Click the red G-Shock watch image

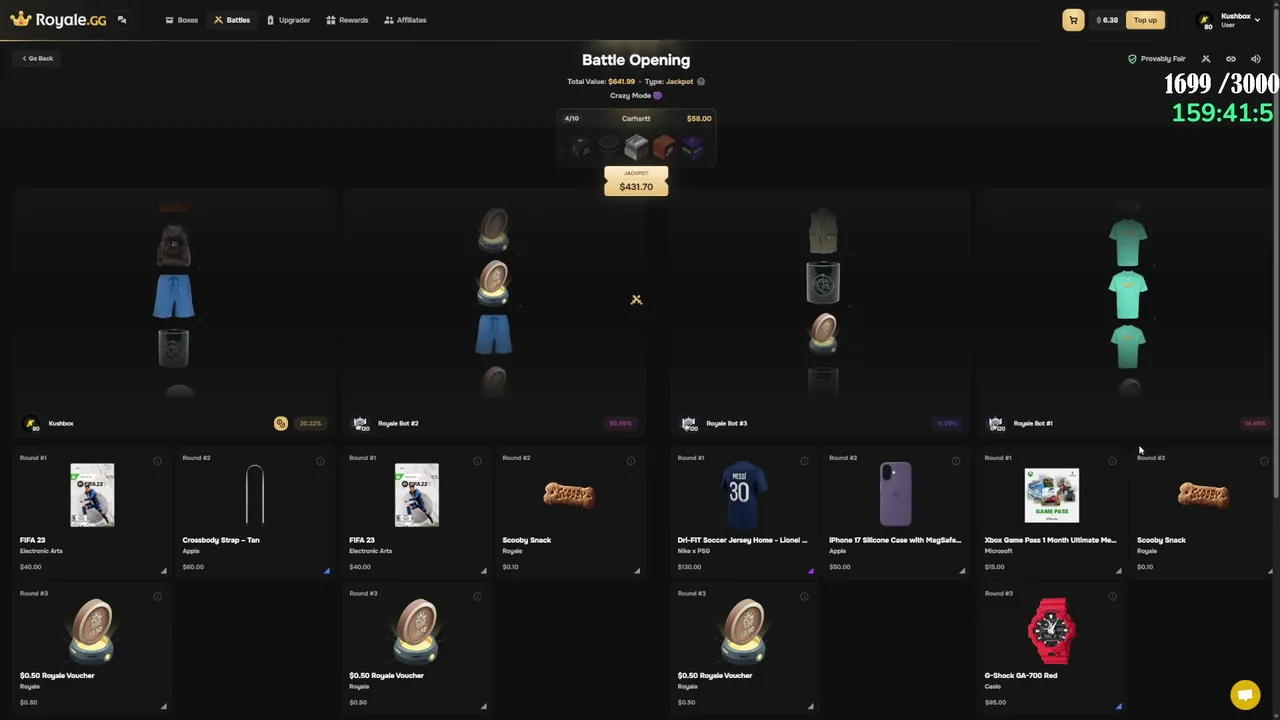tap(1052, 631)
